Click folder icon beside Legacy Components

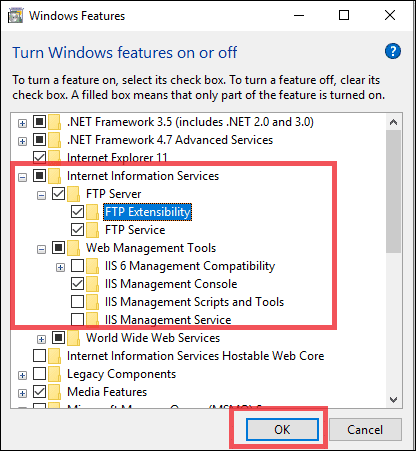55,374
